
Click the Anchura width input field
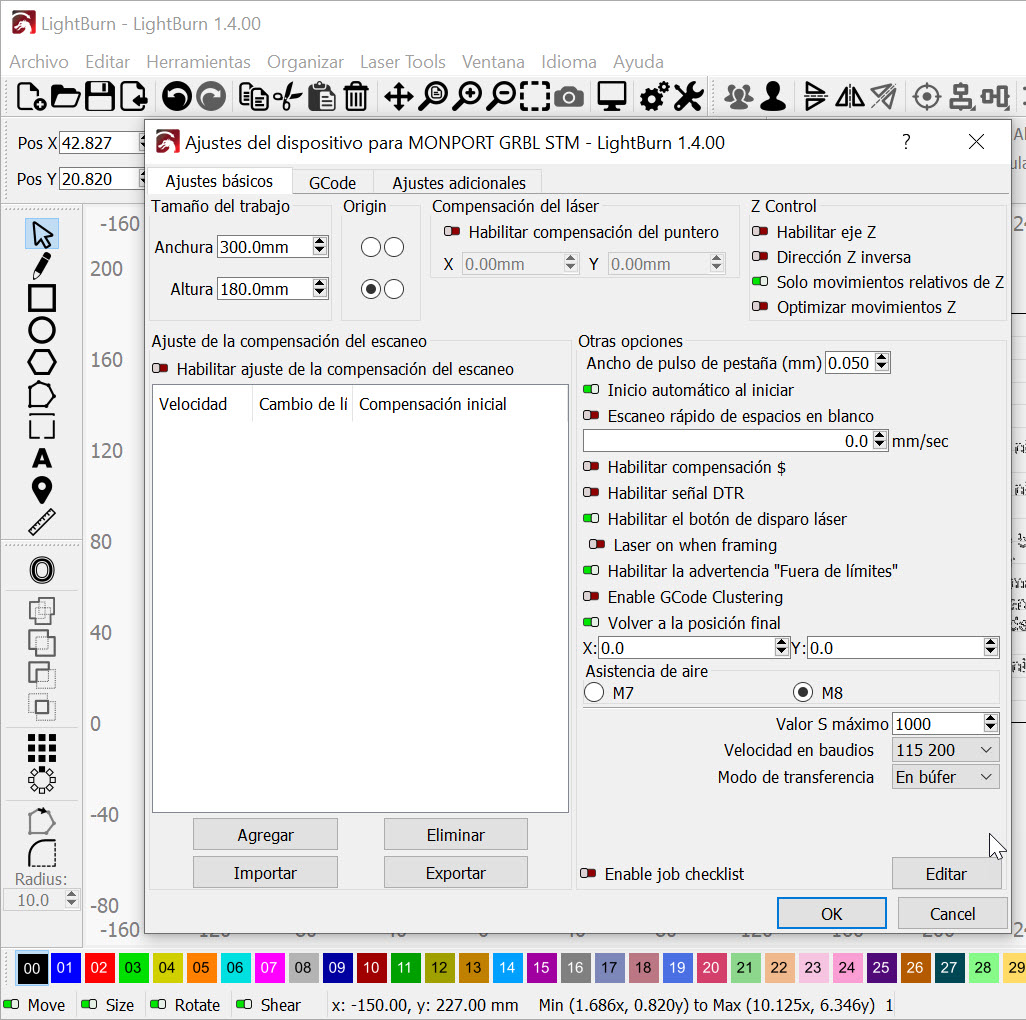[x=265, y=247]
